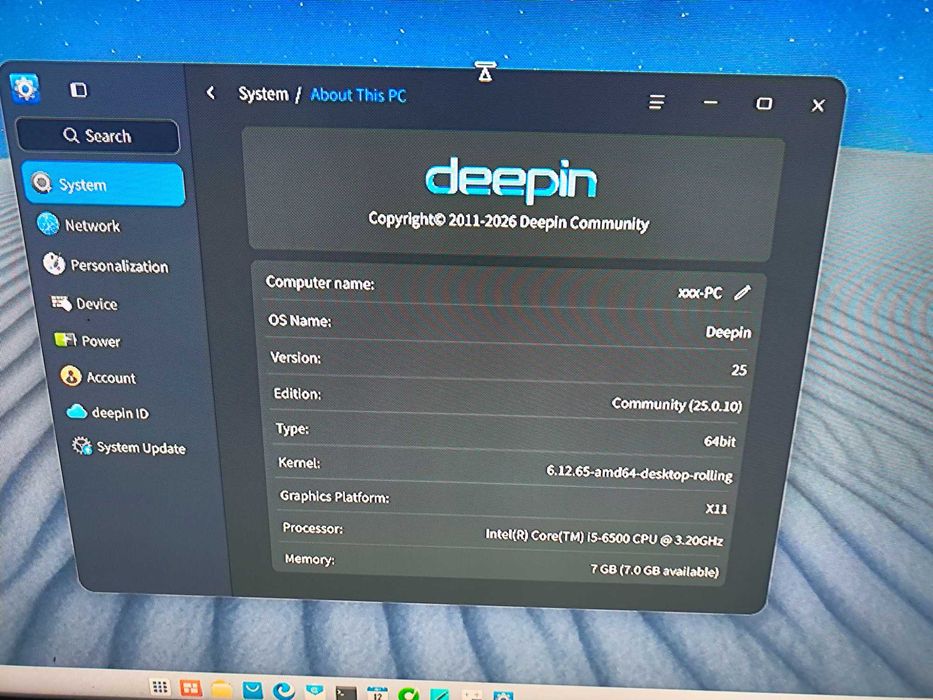Image resolution: width=933 pixels, height=700 pixels.
Task: Close the Control Center window
Action: tap(818, 105)
